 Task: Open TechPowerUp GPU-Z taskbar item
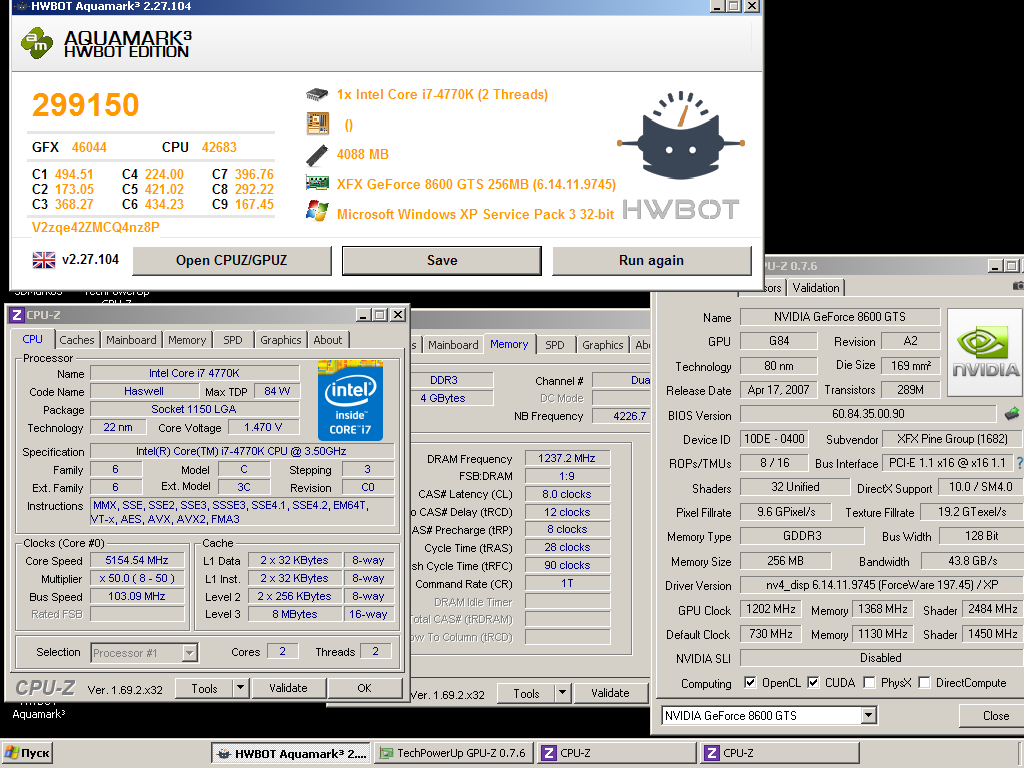[x=455, y=754]
